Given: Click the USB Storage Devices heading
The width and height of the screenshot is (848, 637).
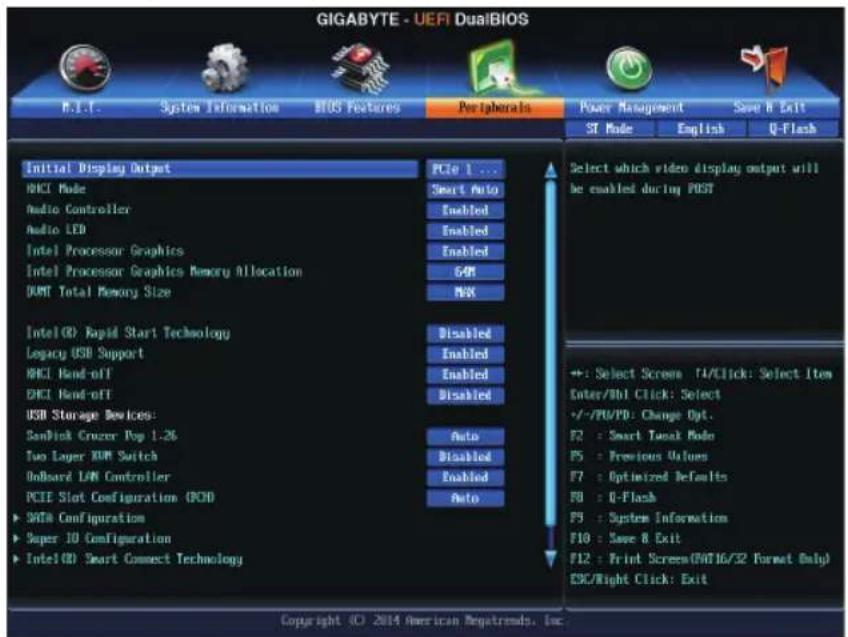Looking at the screenshot, I should pyautogui.click(x=91, y=415).
